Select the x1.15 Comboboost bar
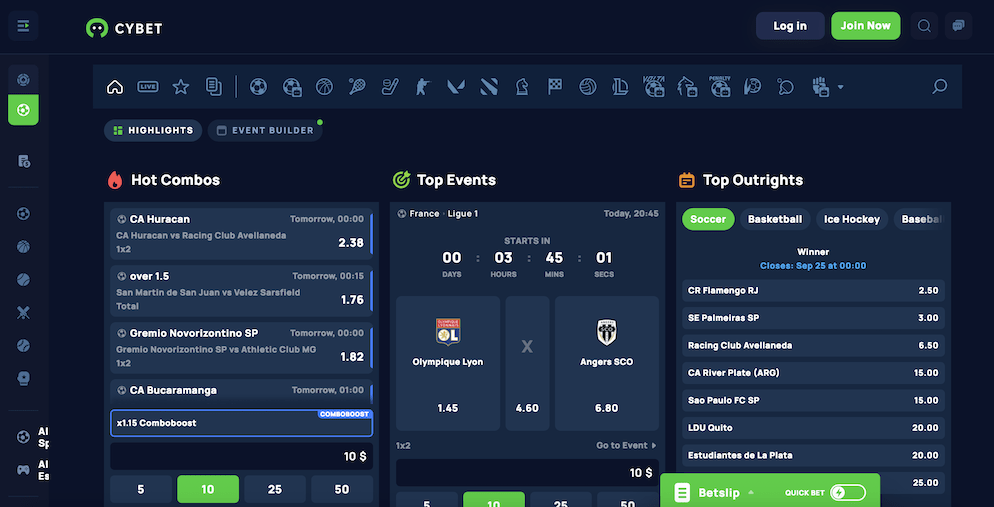The width and height of the screenshot is (994, 507). pyautogui.click(x=242, y=423)
